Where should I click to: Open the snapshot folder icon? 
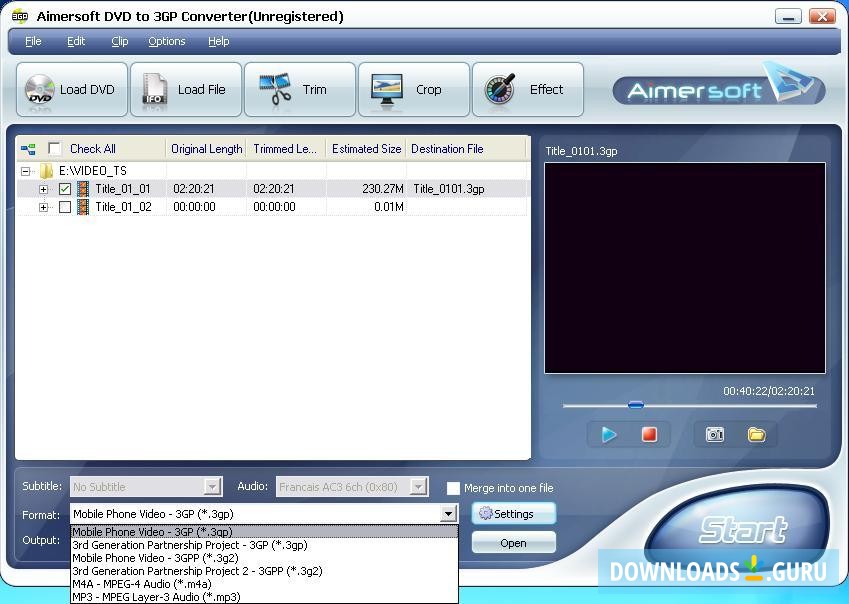(x=756, y=434)
